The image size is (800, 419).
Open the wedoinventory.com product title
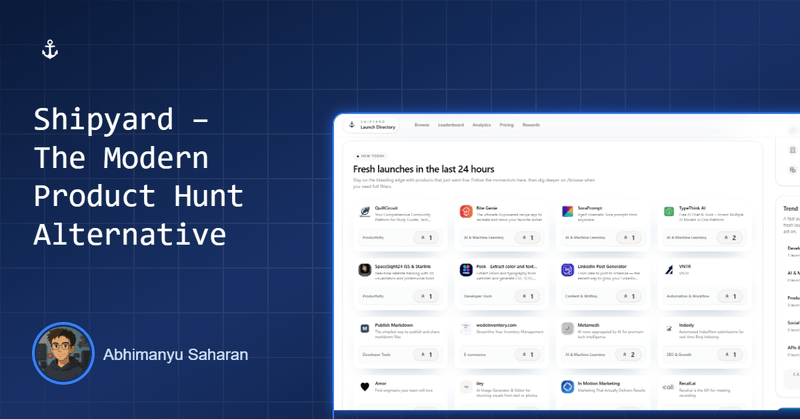[x=496, y=325]
